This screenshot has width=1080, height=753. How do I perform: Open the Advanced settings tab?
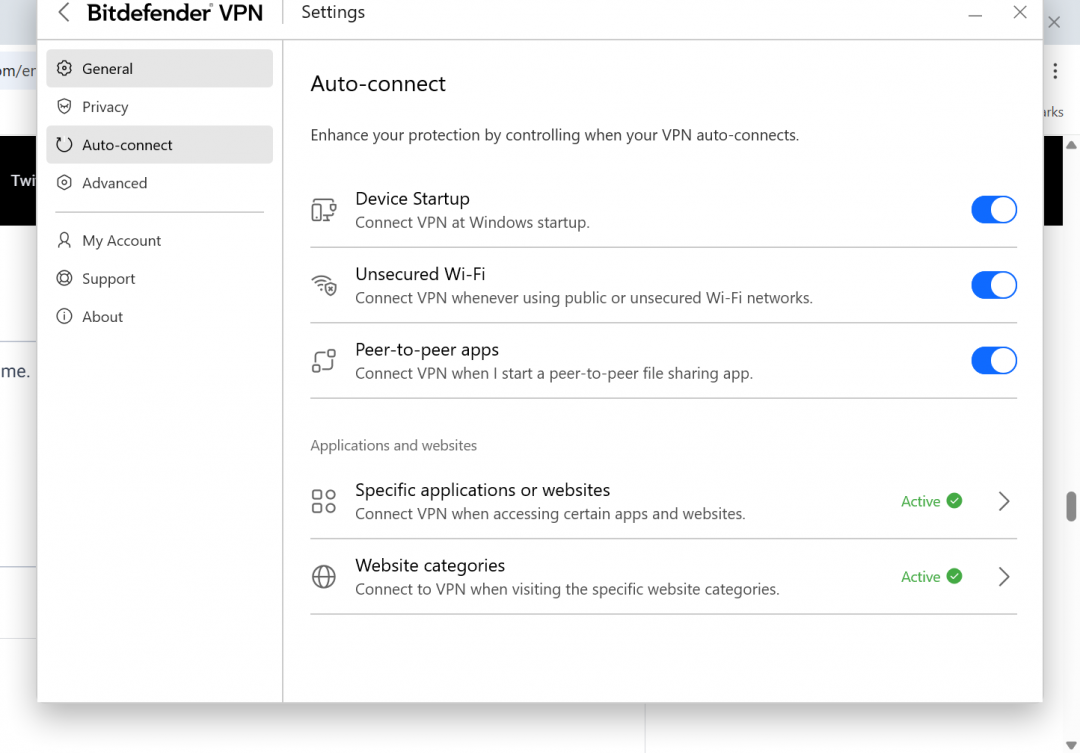point(160,183)
